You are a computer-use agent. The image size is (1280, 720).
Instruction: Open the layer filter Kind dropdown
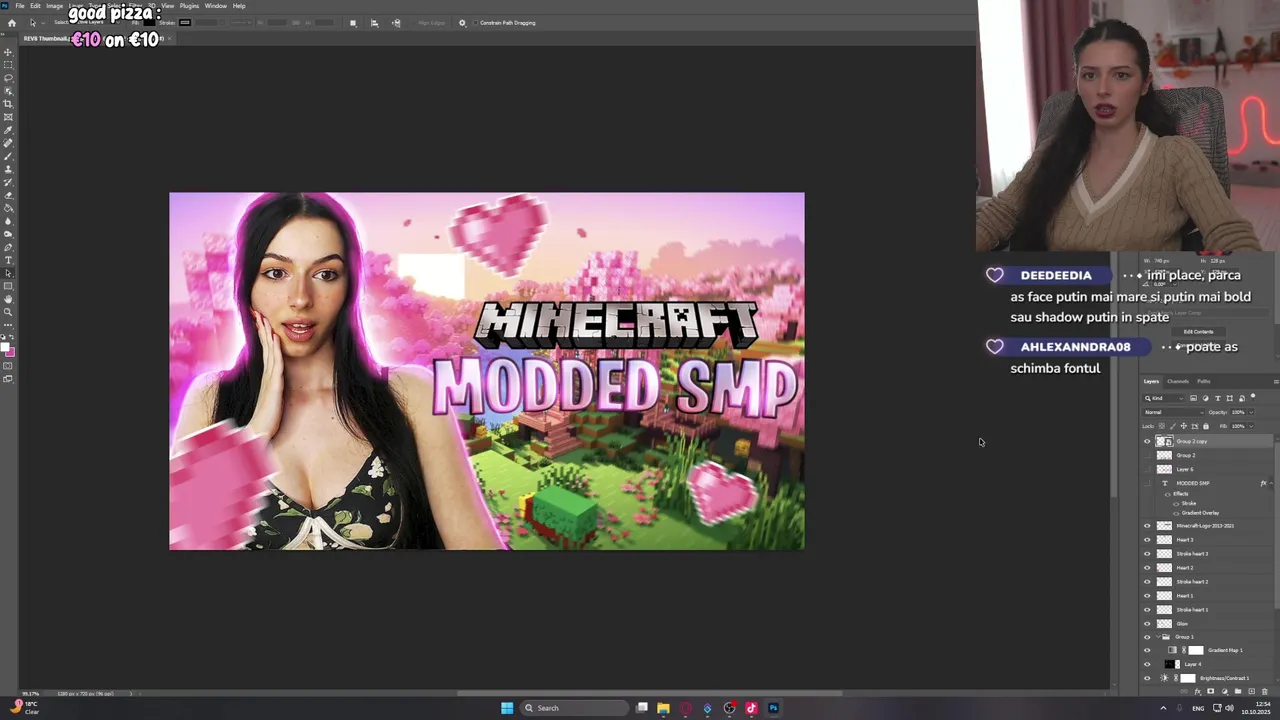click(x=1163, y=398)
